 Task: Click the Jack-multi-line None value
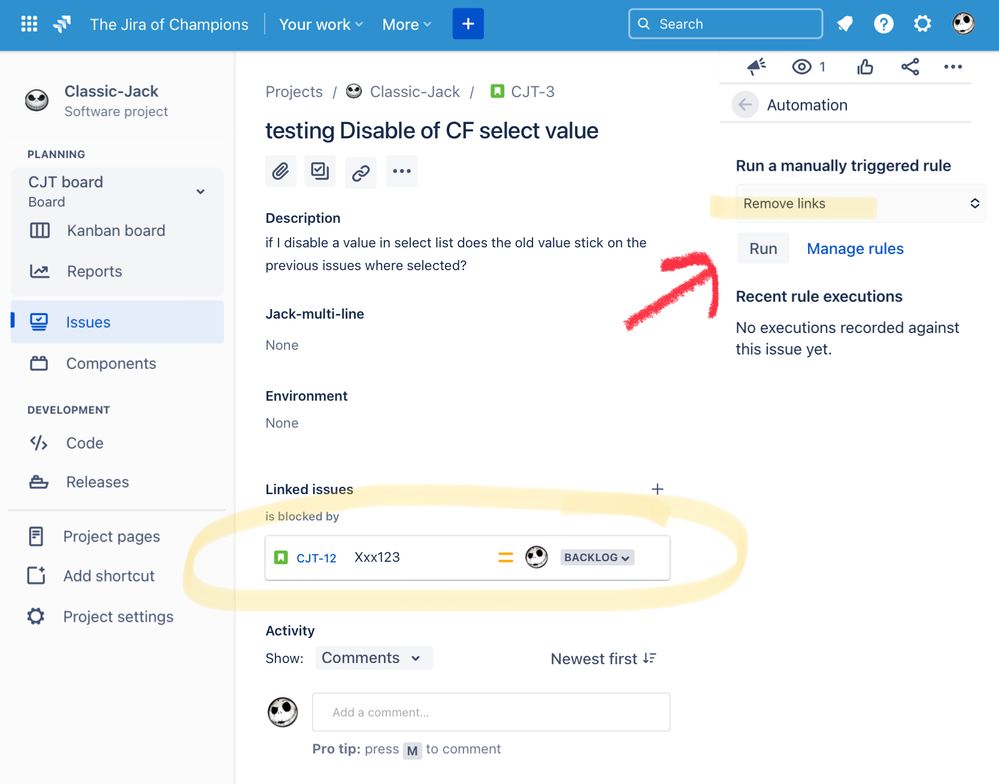[282, 345]
